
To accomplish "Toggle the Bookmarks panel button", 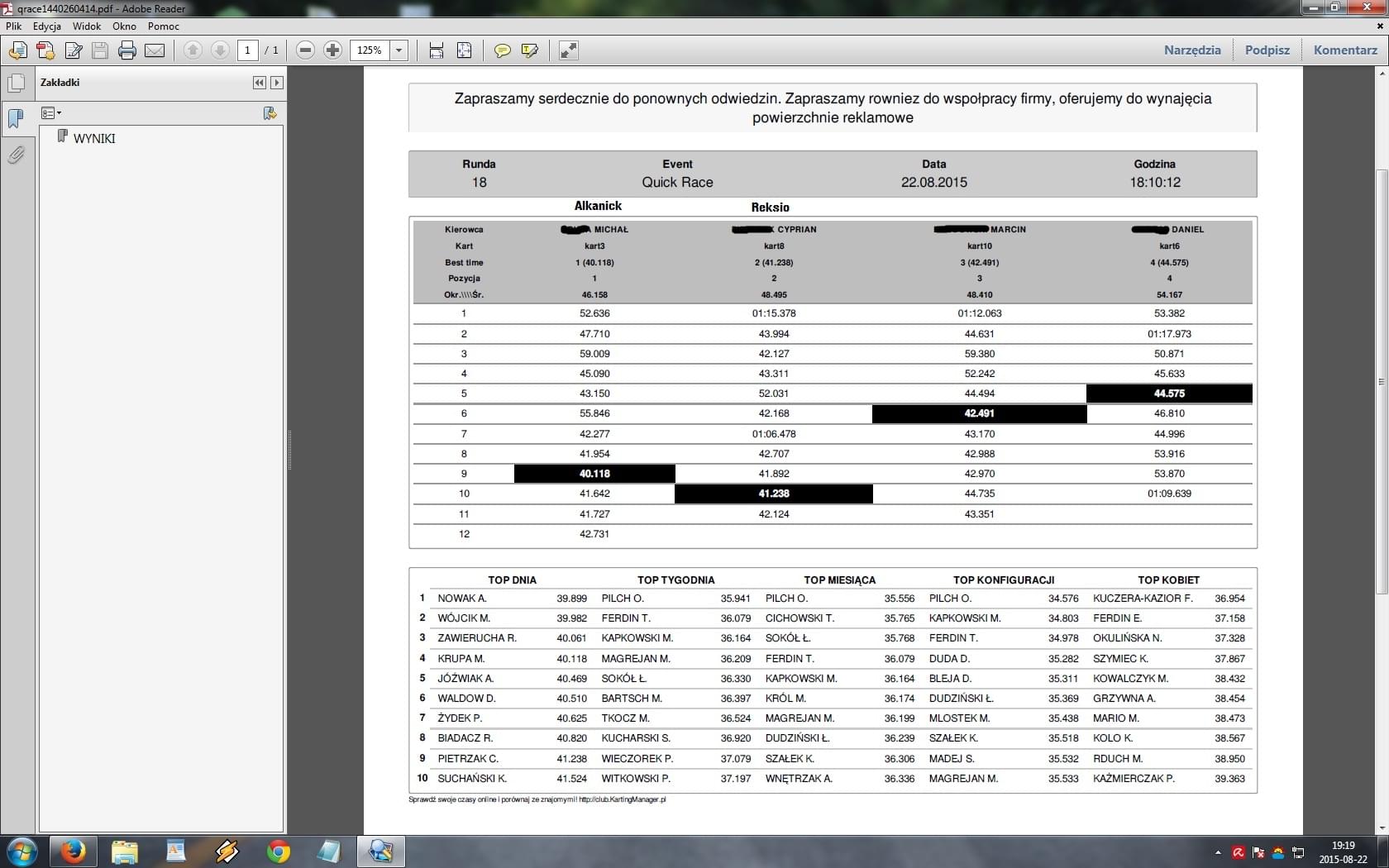I will tap(16, 118).
